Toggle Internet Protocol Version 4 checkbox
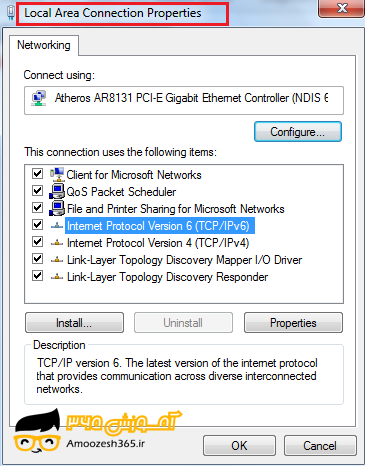Screen dimensions: 365x466 (37, 242)
